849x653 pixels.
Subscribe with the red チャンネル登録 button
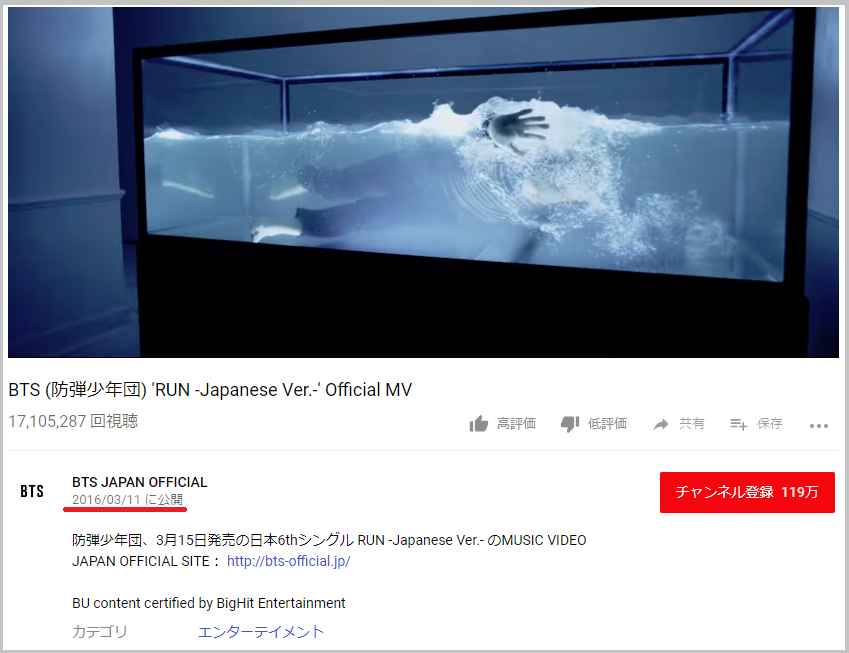pos(747,492)
